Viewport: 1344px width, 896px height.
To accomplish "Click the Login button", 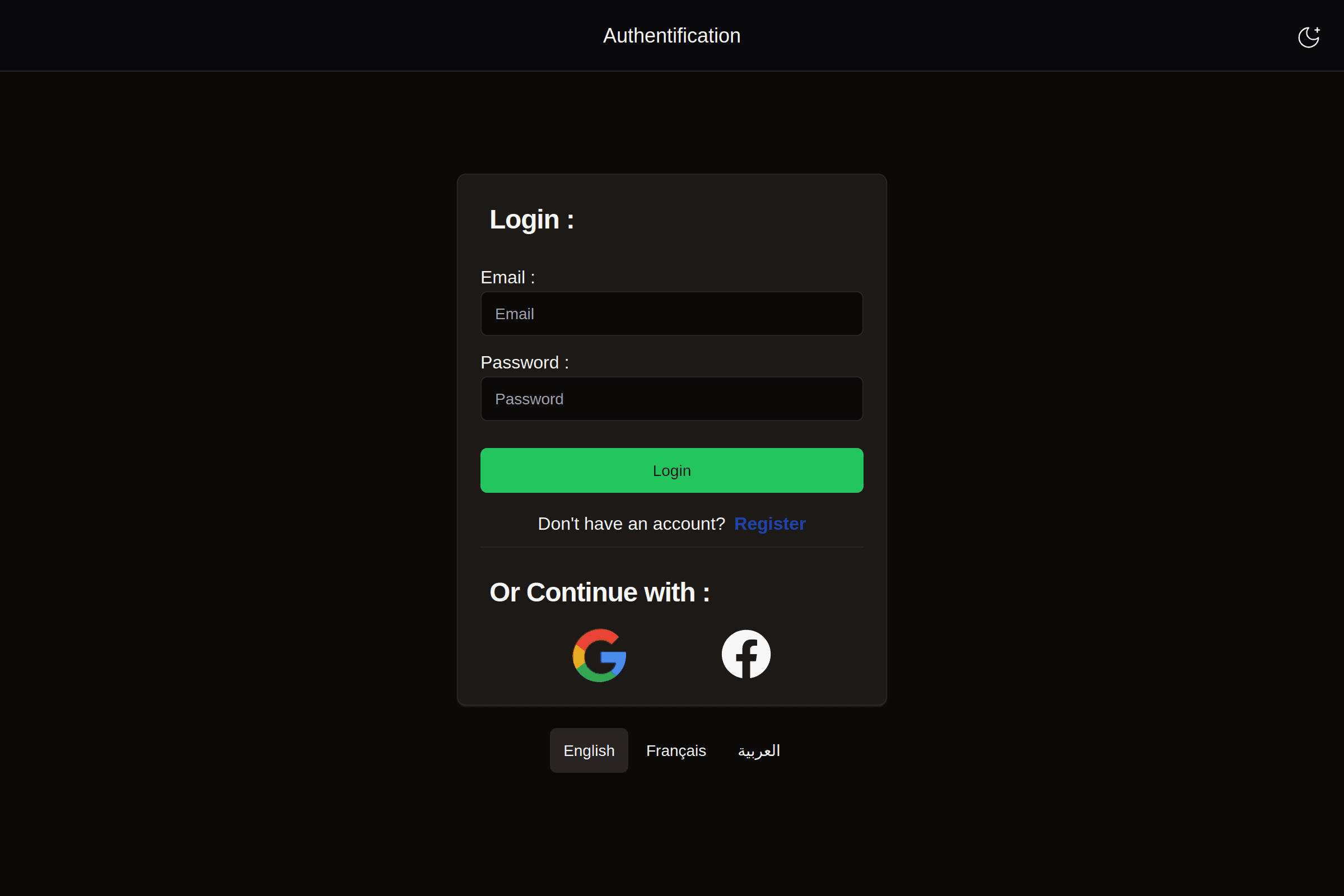I will [x=671, y=470].
